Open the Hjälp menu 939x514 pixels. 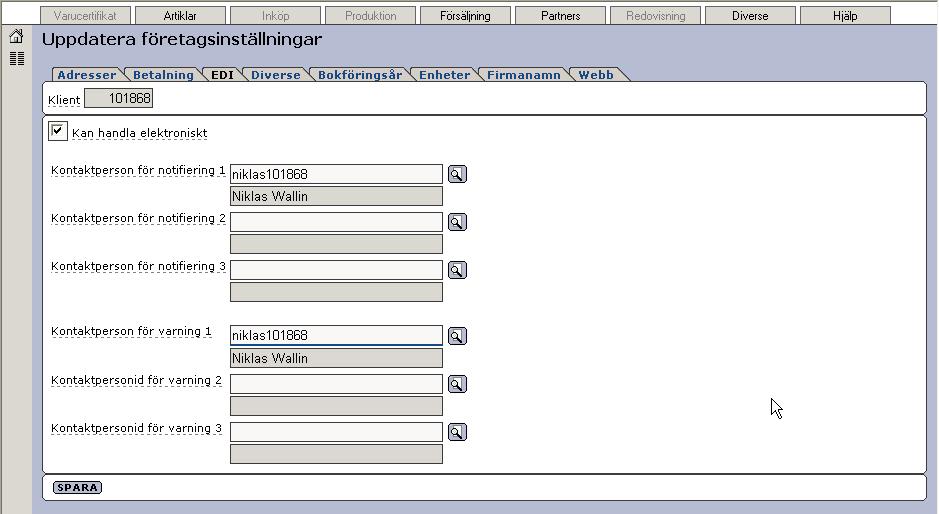[x=845, y=16]
